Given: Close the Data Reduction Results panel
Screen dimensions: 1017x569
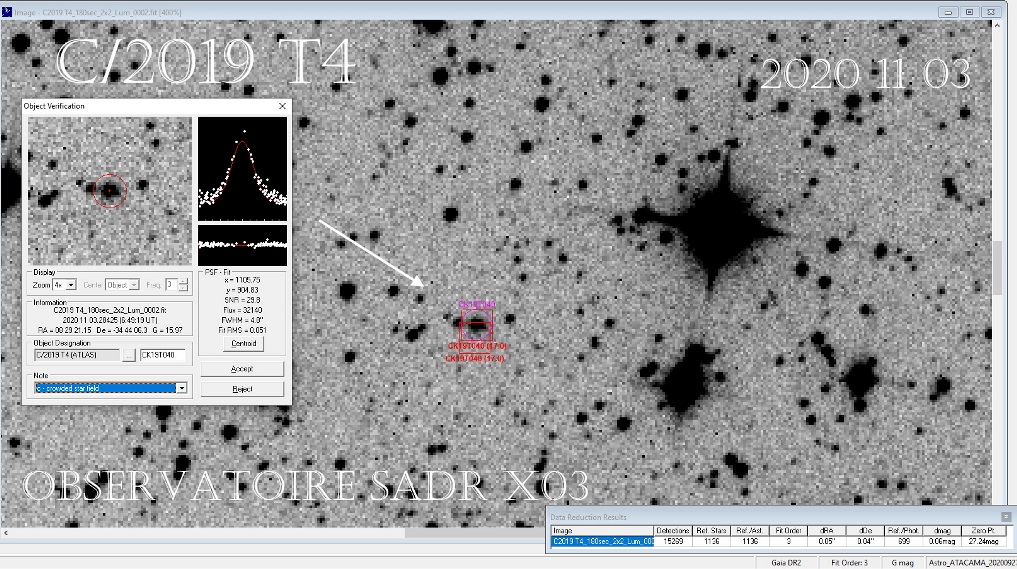Looking at the screenshot, I should coord(1006,516).
